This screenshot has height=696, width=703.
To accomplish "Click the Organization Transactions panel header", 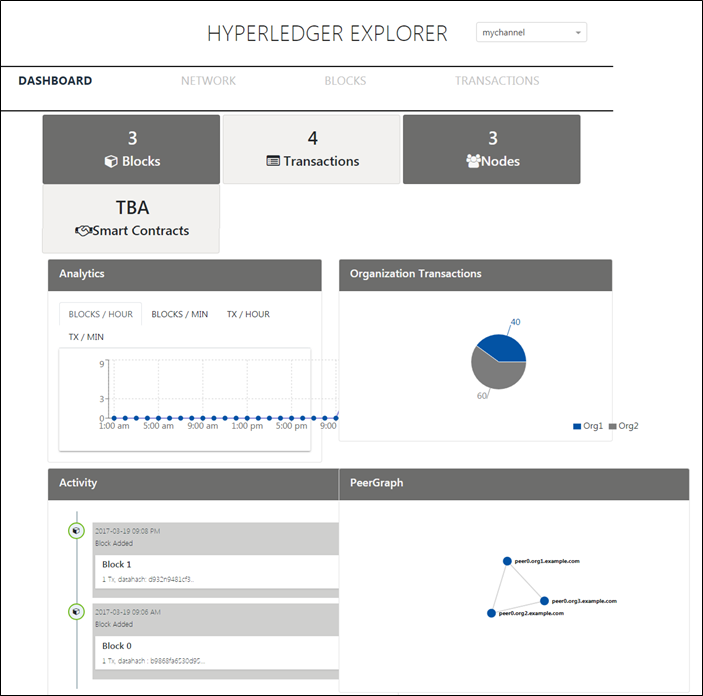I will tap(475, 275).
